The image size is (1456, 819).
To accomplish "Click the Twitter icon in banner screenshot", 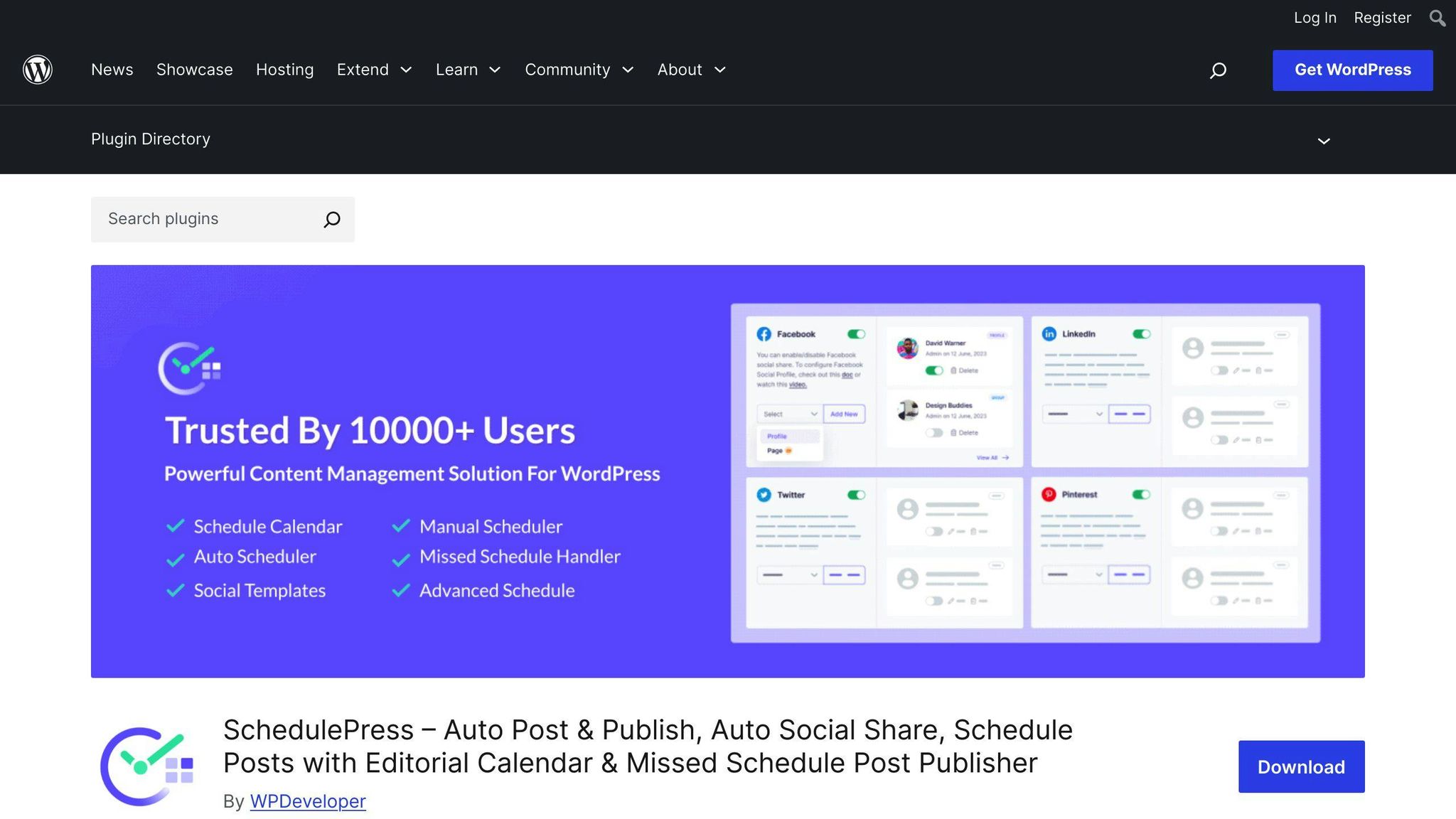I will pos(764,495).
